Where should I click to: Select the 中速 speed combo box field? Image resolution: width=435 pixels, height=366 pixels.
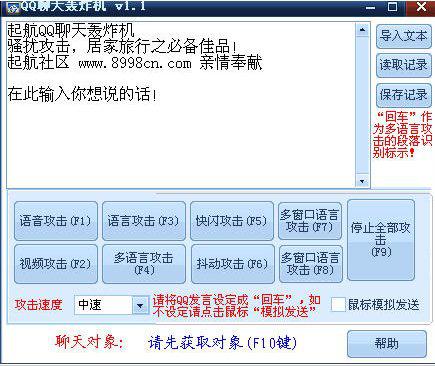coord(111,305)
